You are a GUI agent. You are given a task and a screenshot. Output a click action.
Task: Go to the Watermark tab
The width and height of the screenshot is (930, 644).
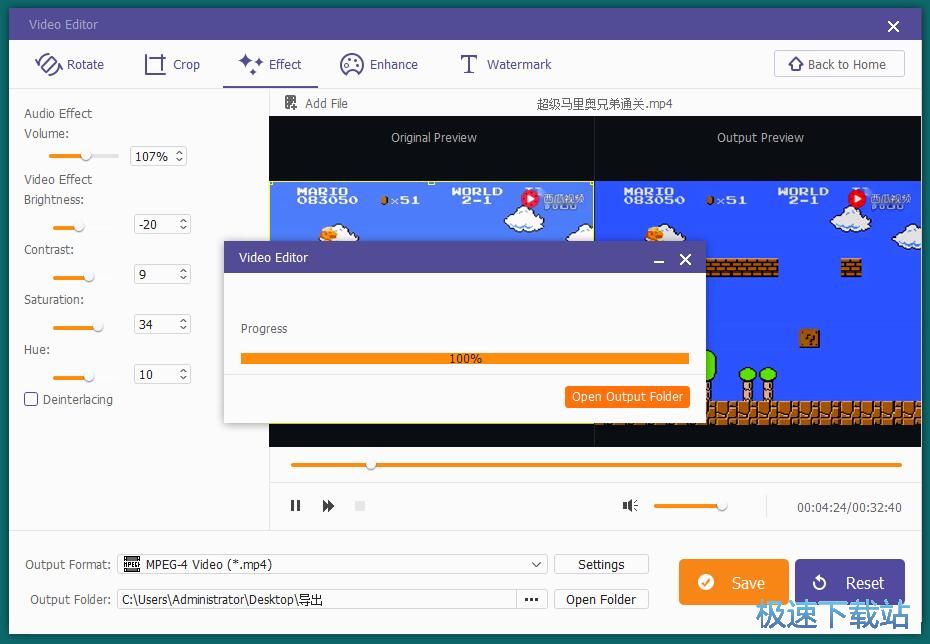[506, 64]
